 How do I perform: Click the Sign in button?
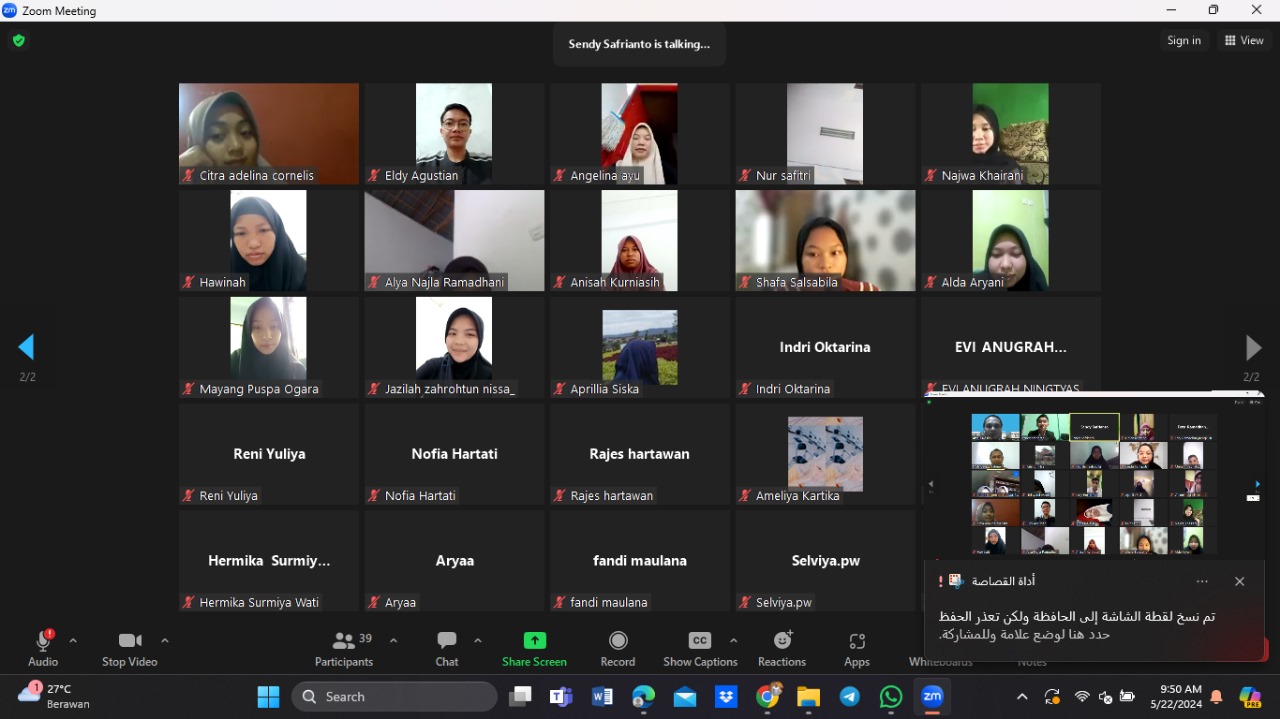tap(1184, 41)
